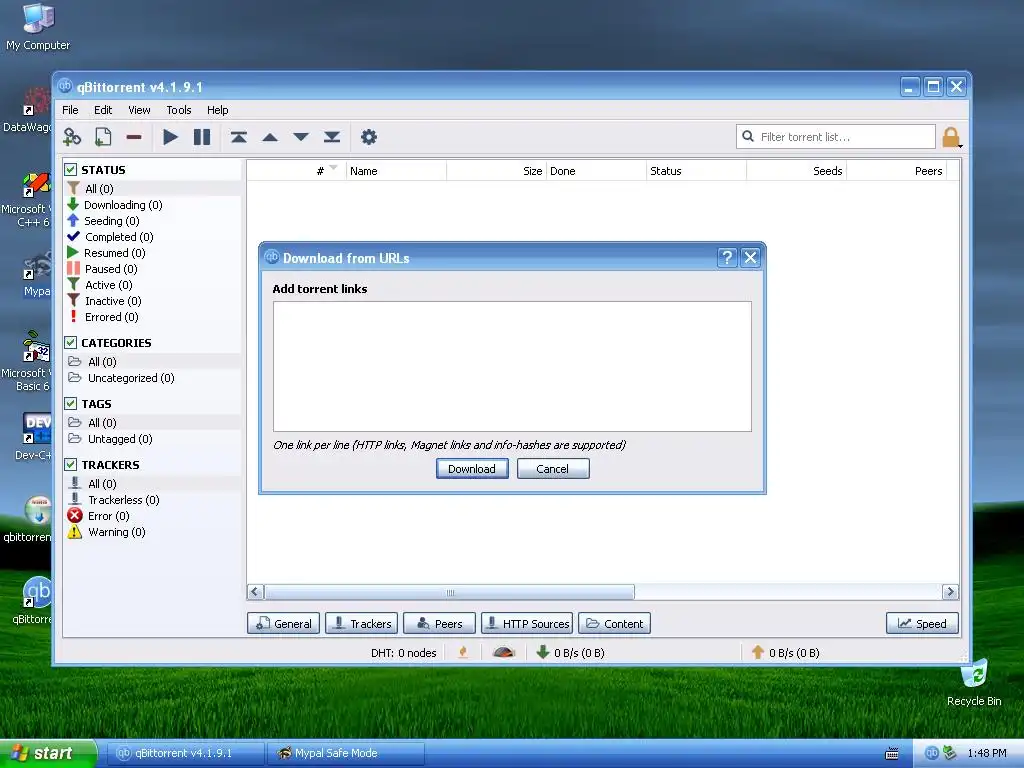The width and height of the screenshot is (1024, 768).
Task: Sort by the Name column header
Action: click(396, 170)
